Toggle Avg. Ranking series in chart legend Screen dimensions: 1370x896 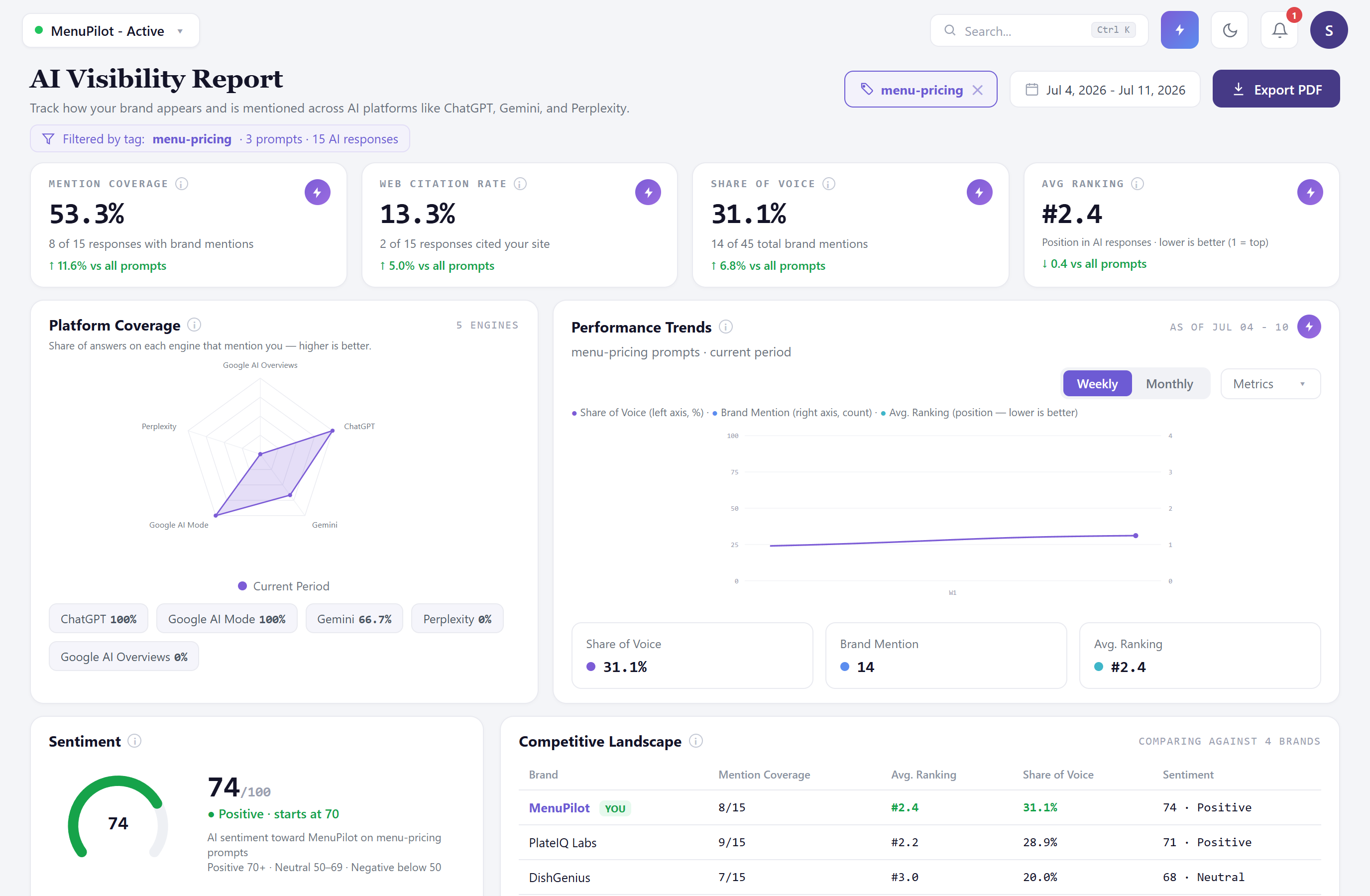pos(979,413)
